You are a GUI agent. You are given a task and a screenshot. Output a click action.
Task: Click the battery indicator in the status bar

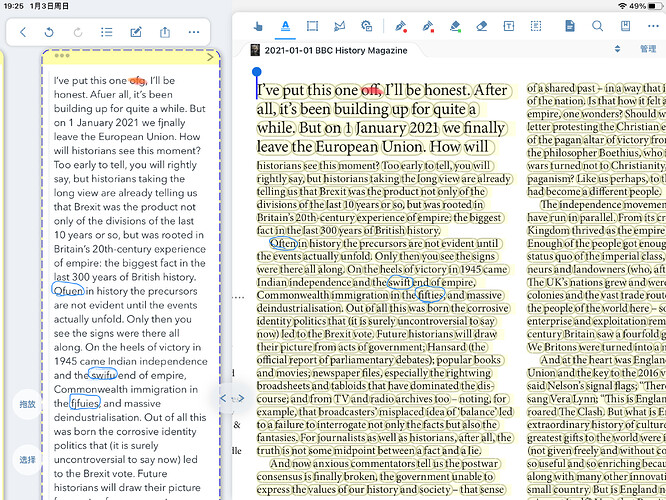655,6
